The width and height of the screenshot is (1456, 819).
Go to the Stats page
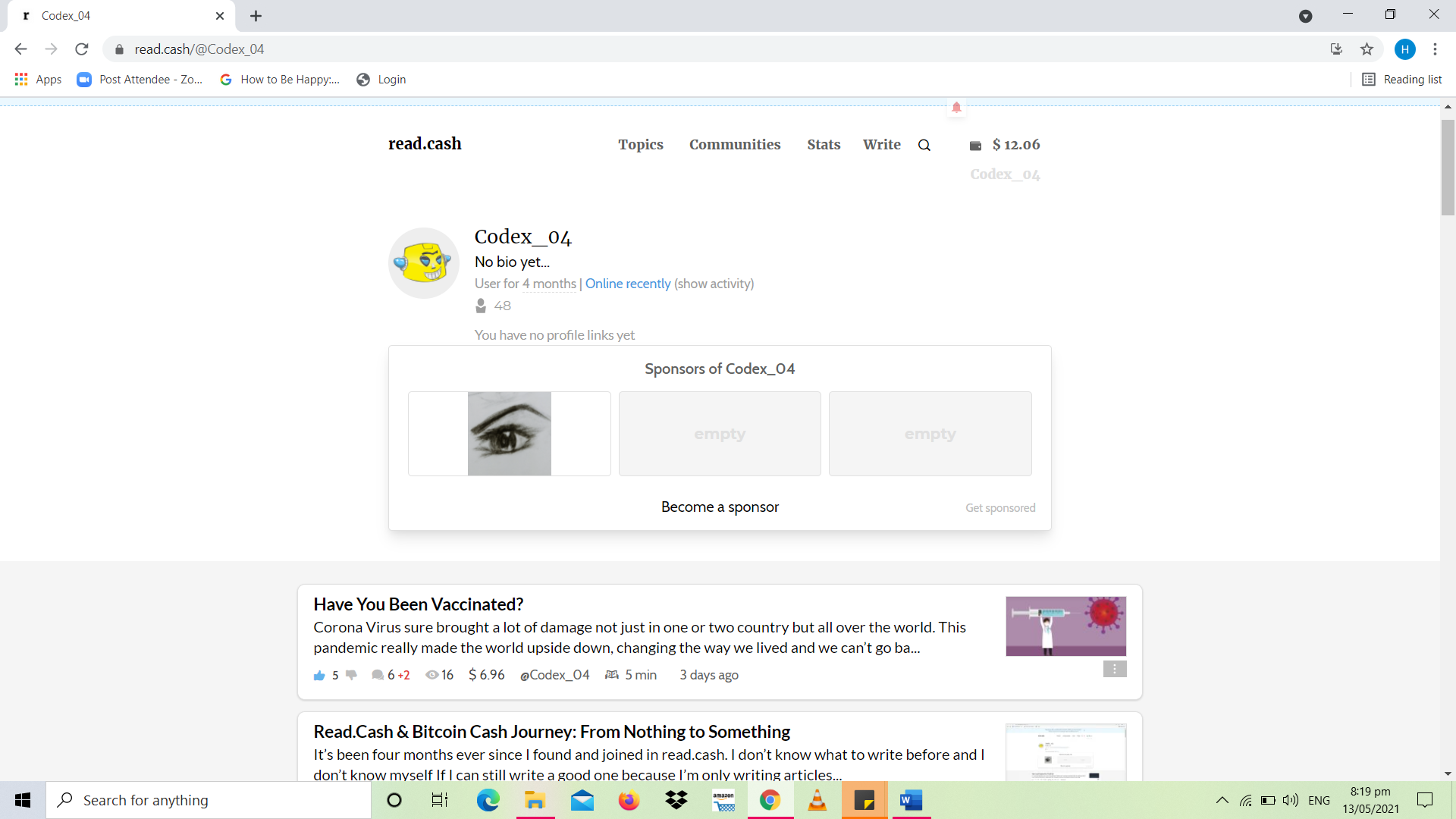[824, 145]
